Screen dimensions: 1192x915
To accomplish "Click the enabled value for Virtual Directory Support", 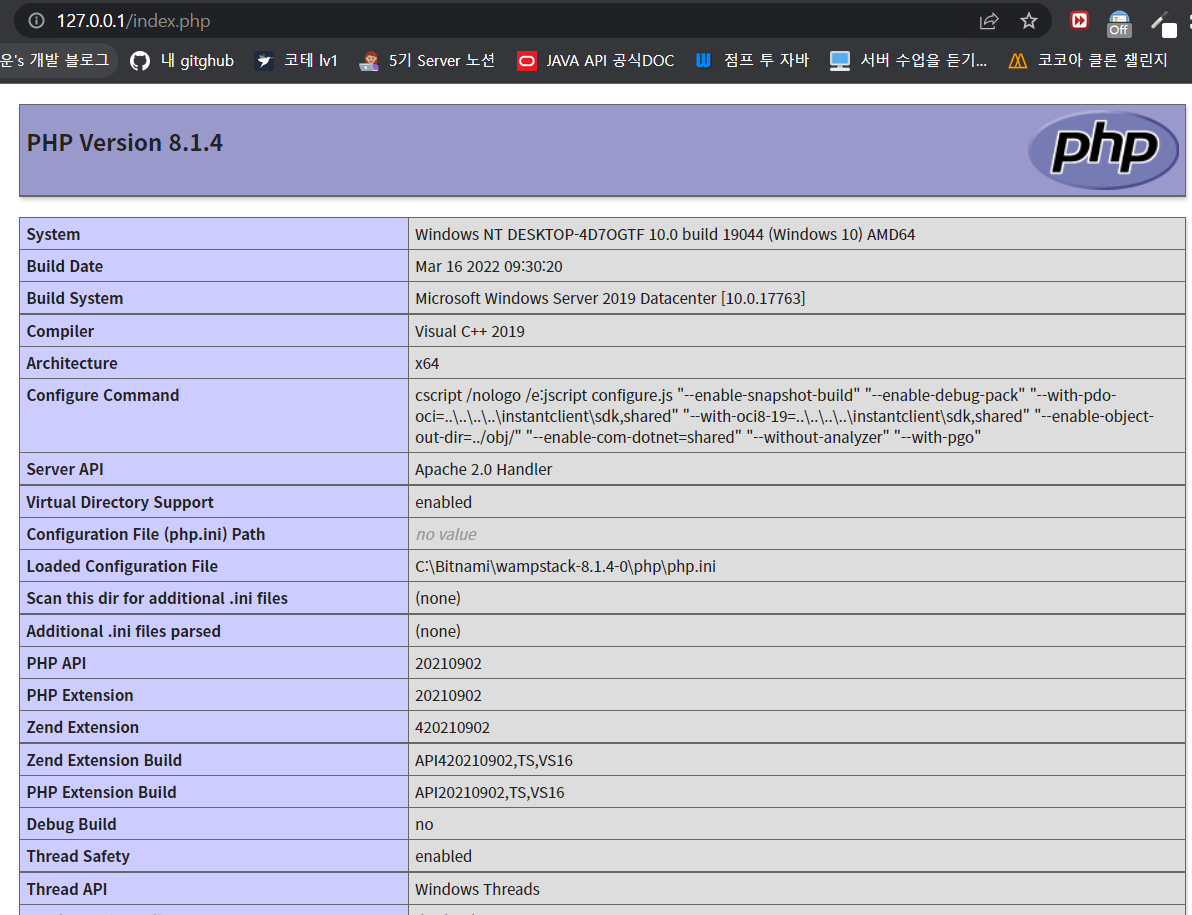I will (443, 502).
